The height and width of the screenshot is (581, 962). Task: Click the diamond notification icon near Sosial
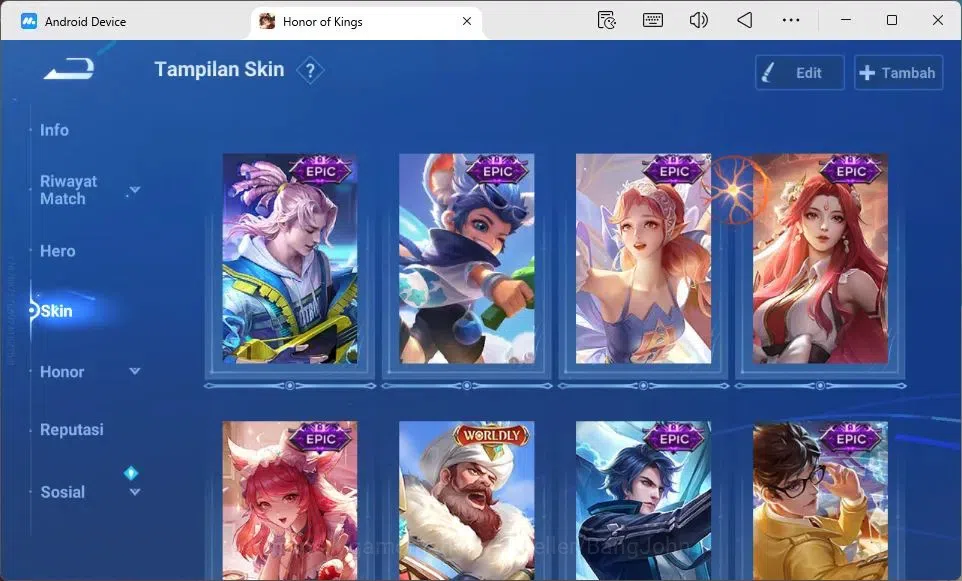(131, 473)
